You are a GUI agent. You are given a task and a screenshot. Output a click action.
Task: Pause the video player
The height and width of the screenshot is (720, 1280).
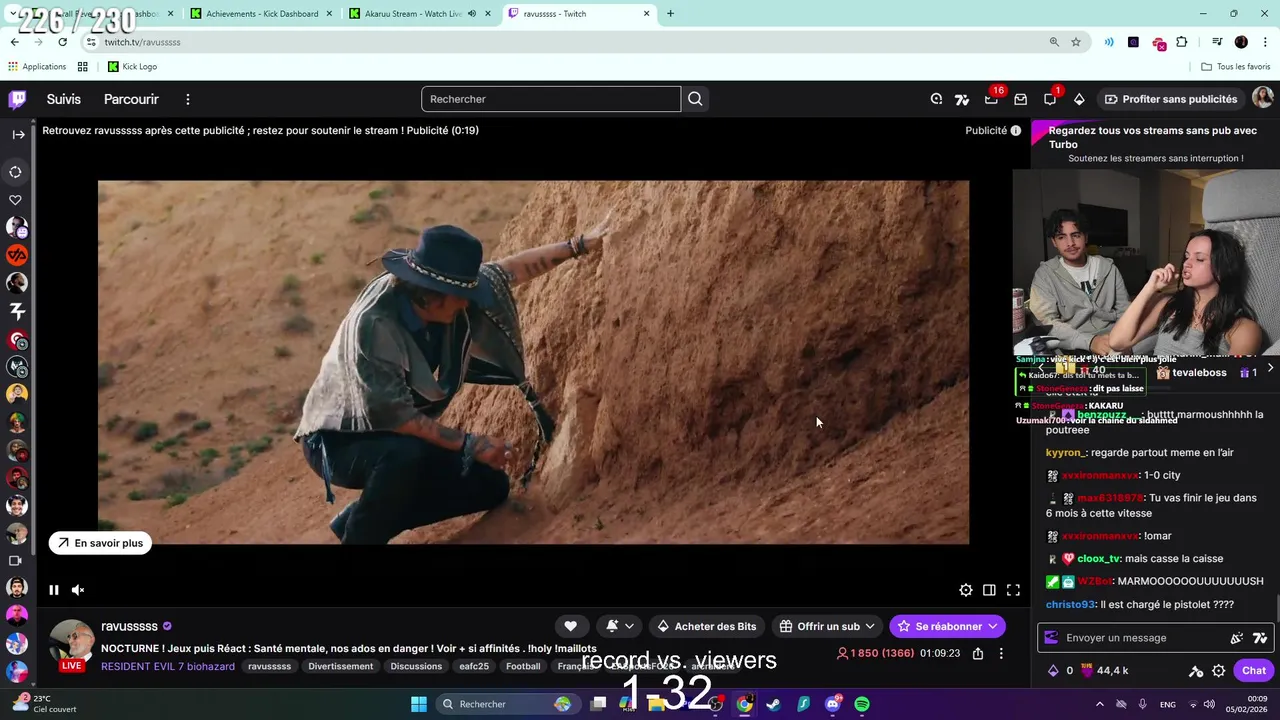(x=54, y=590)
